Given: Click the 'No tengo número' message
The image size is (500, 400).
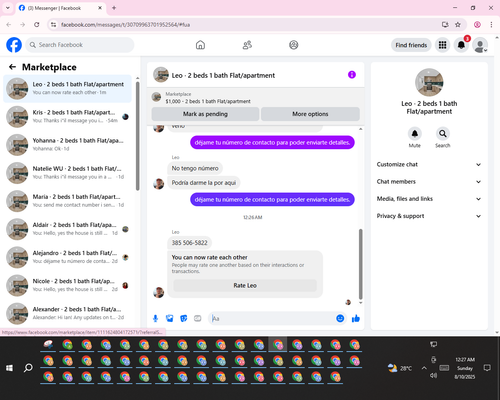Looking at the screenshot, I should coord(195,168).
